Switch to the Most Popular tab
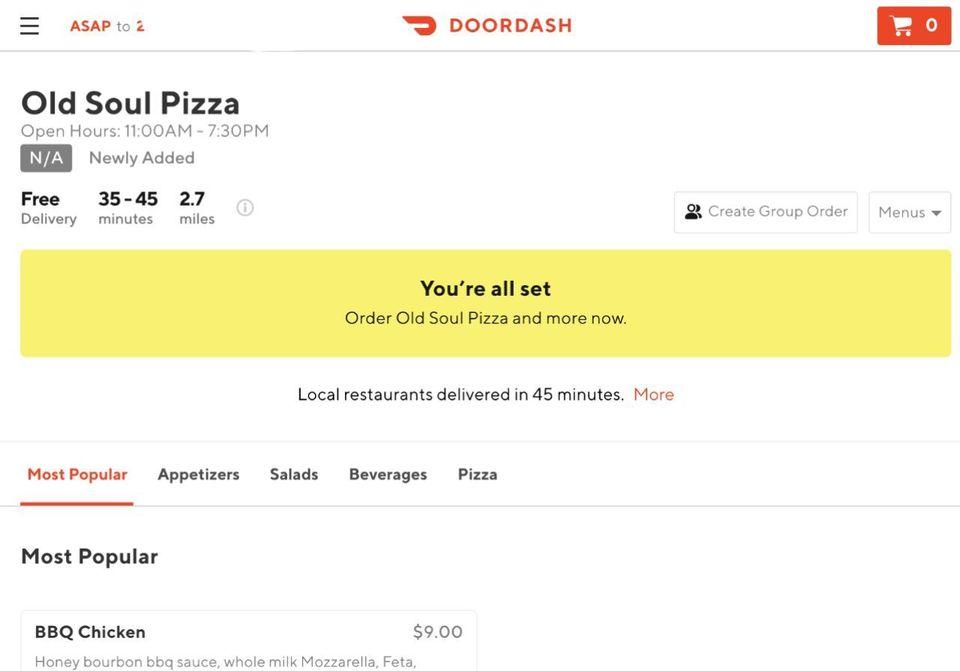The image size is (960, 671). tap(77, 475)
